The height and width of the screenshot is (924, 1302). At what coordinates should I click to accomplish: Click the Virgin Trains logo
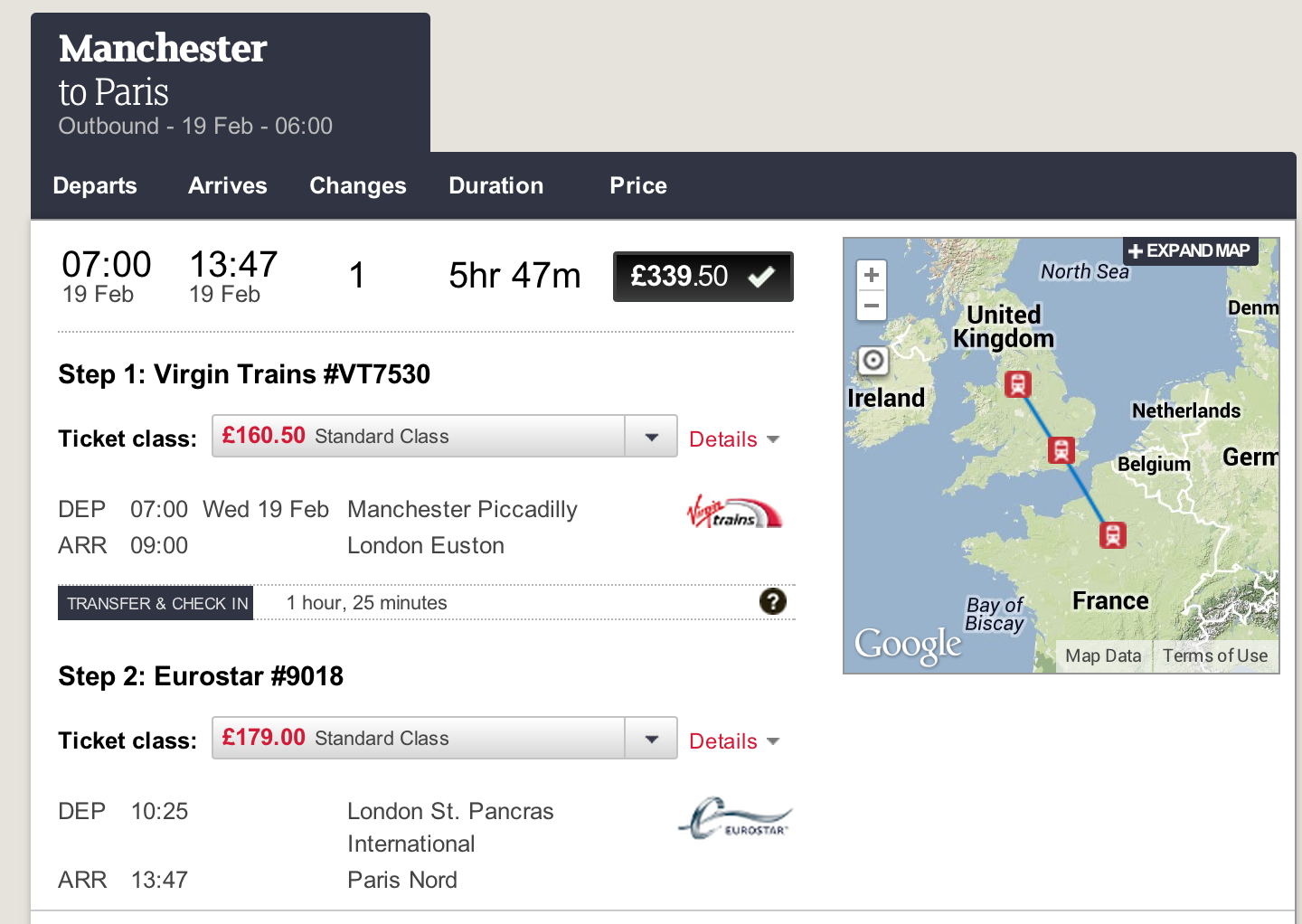point(734,513)
